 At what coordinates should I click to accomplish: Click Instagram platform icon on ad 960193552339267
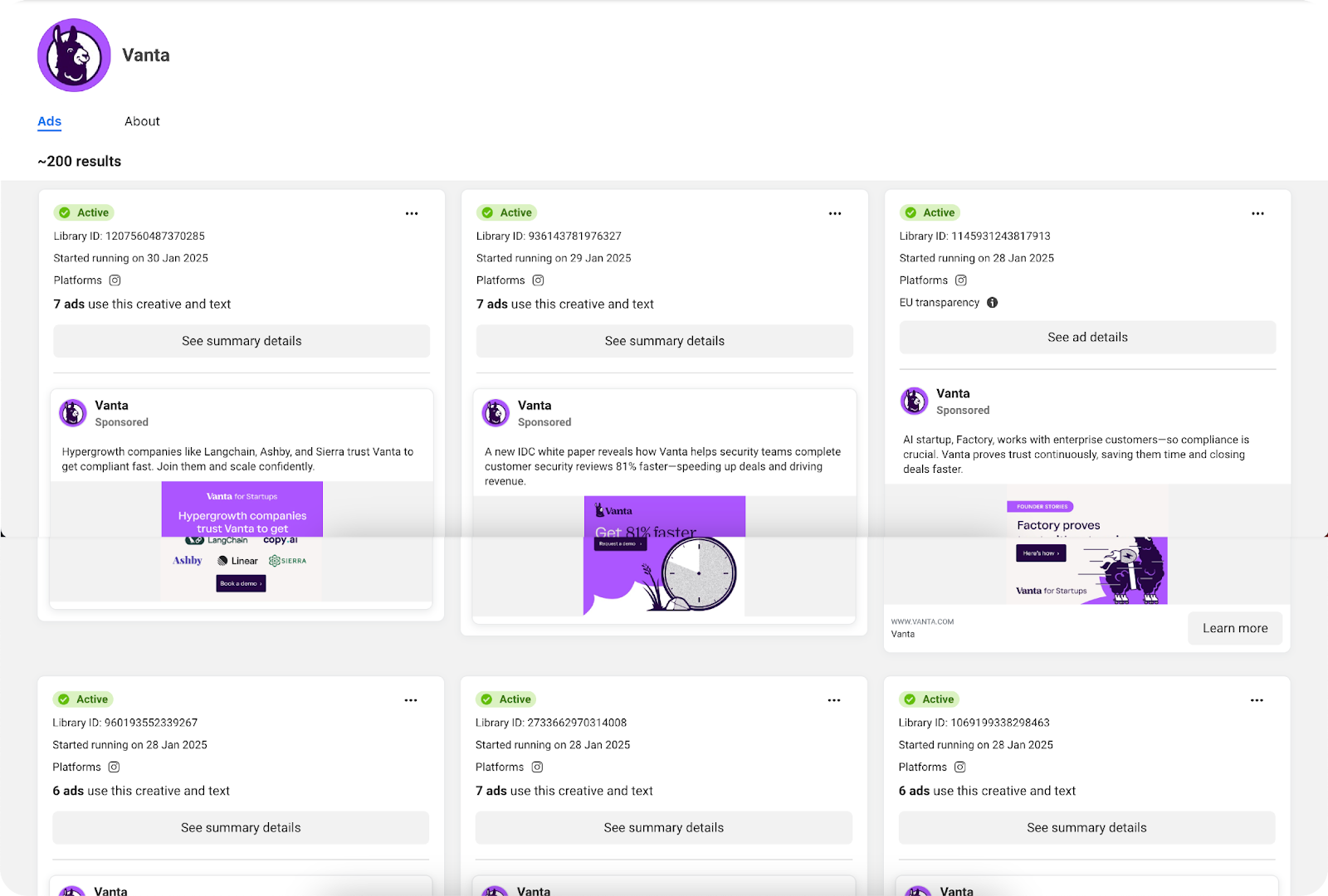[115, 767]
